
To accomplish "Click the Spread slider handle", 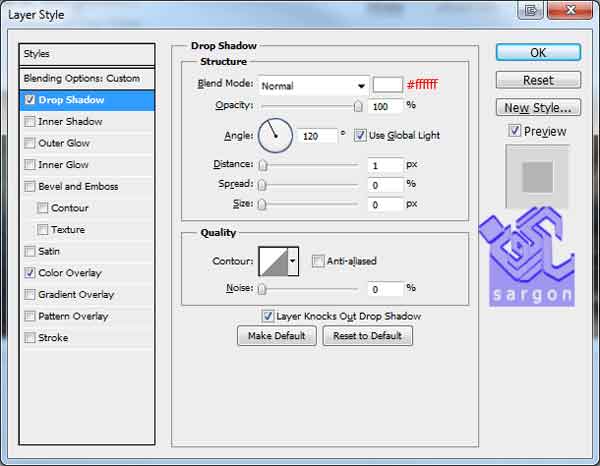I will [262, 185].
